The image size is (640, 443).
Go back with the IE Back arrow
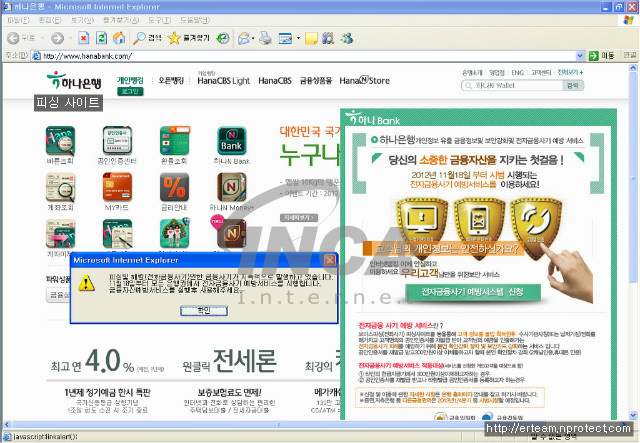[13, 38]
